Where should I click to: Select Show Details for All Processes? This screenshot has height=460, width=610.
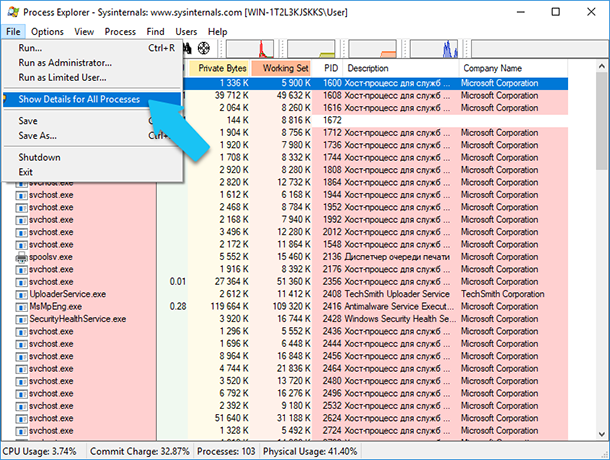(x=93, y=99)
